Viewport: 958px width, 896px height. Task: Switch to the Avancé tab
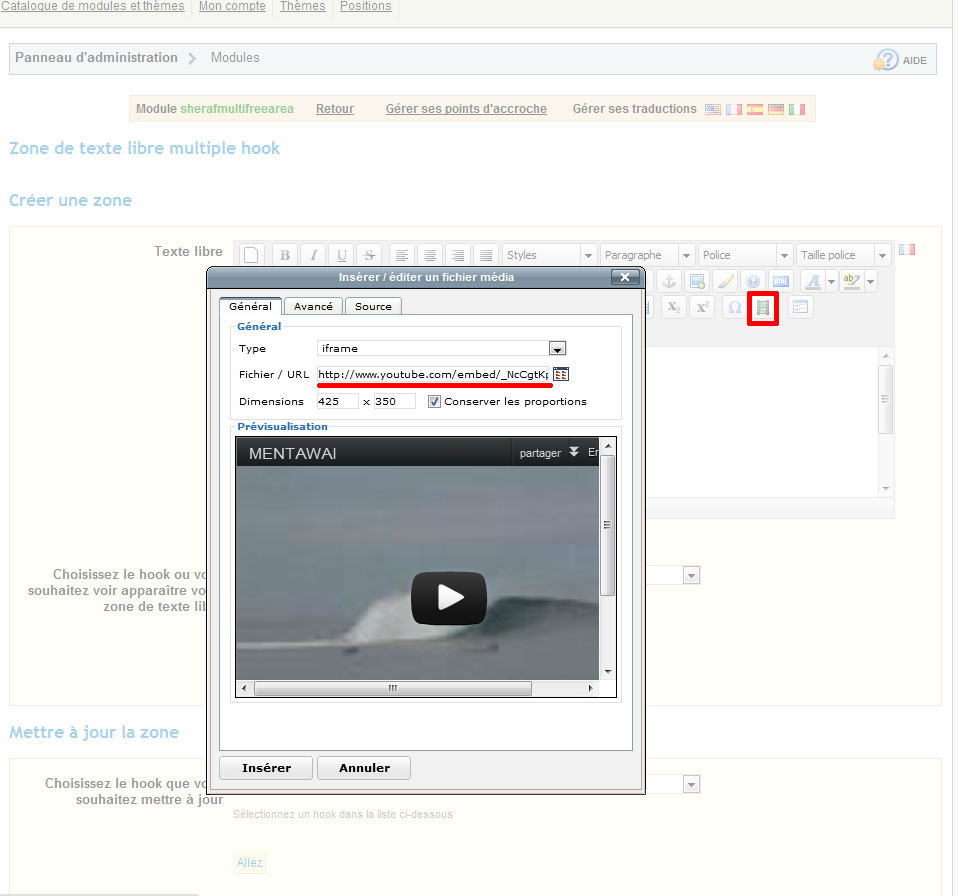313,306
